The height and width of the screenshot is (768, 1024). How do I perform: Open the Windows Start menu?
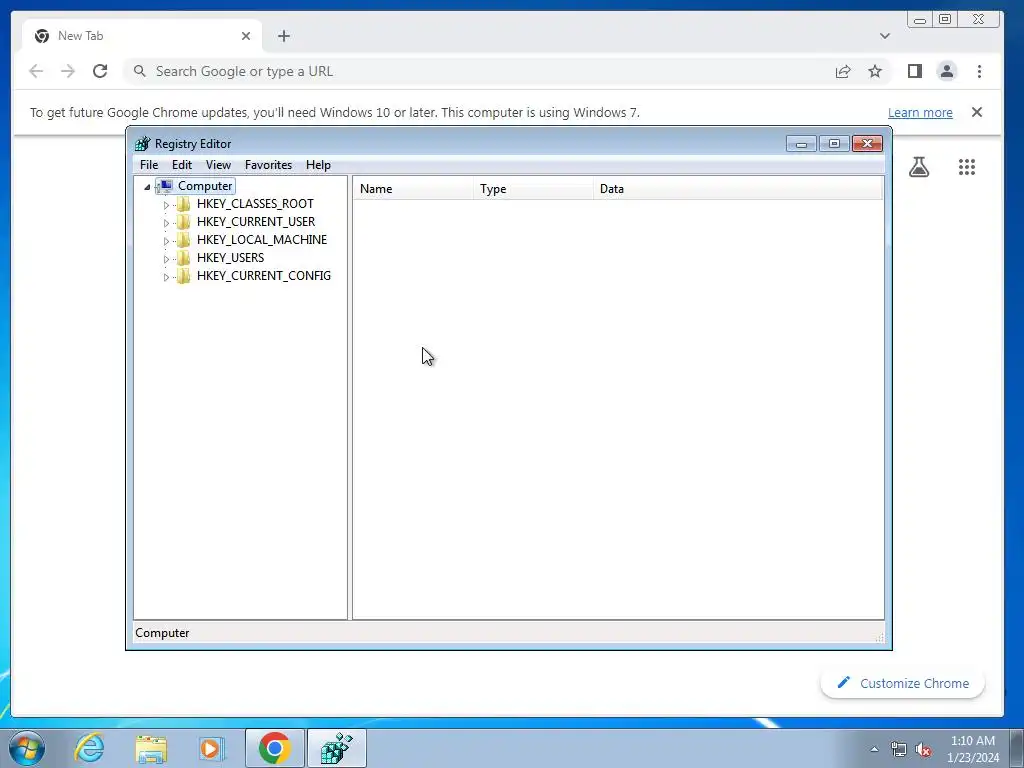click(x=27, y=748)
